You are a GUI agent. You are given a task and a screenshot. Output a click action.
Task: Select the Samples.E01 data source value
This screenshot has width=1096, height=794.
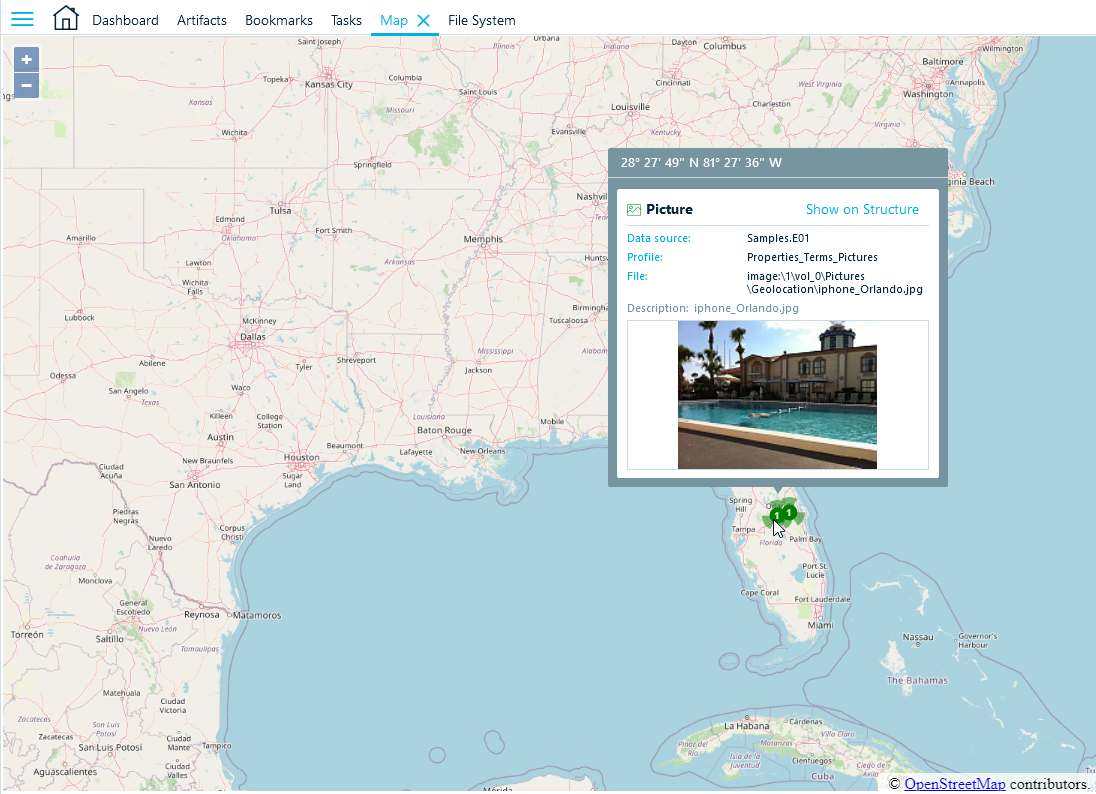[778, 238]
